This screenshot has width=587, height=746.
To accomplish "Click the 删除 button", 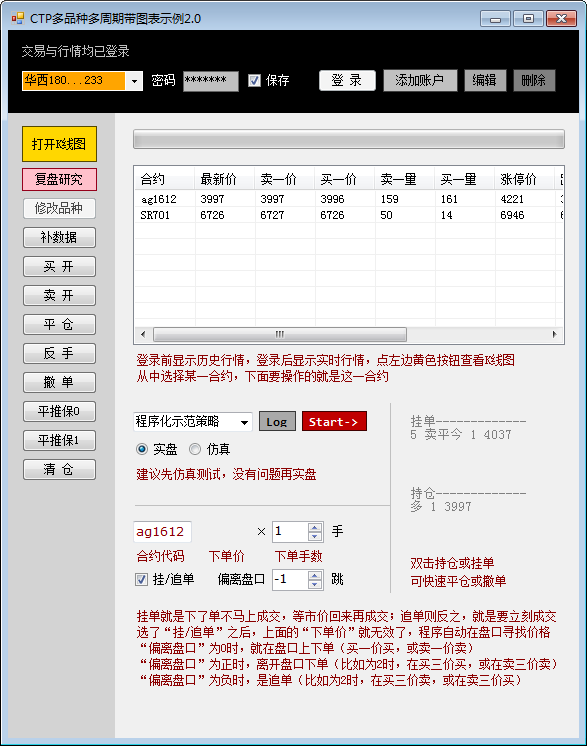I will pyautogui.click(x=534, y=80).
